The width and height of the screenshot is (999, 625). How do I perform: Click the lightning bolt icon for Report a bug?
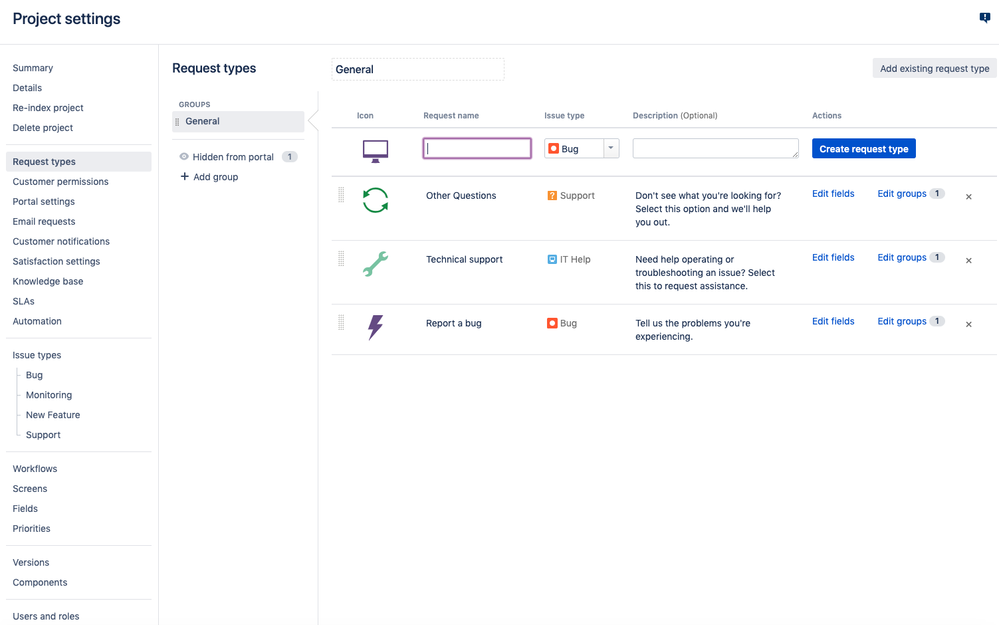click(x=375, y=327)
